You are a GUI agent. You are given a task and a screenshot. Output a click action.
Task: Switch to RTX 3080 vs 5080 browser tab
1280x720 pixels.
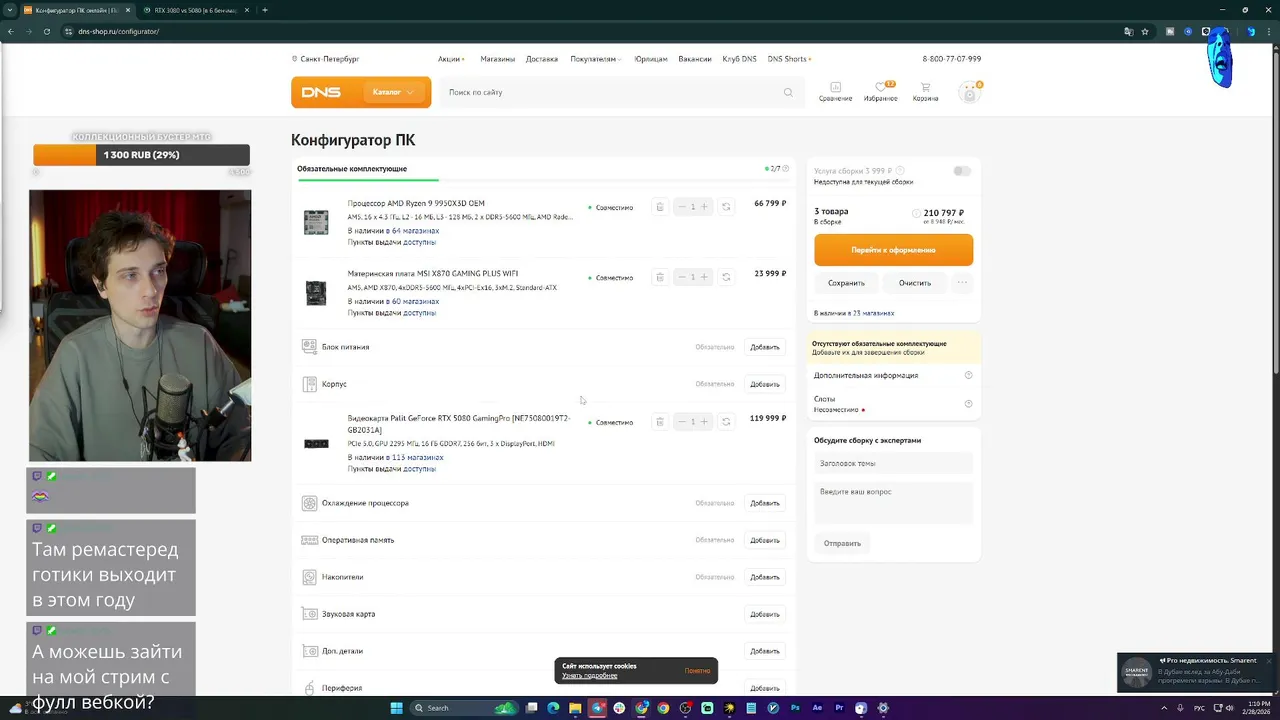tap(195, 10)
